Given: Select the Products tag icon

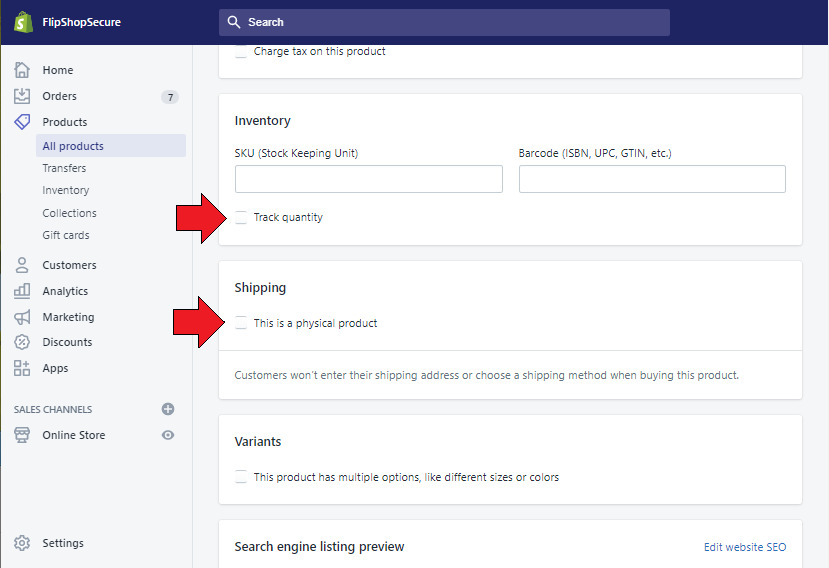Looking at the screenshot, I should [x=22, y=122].
